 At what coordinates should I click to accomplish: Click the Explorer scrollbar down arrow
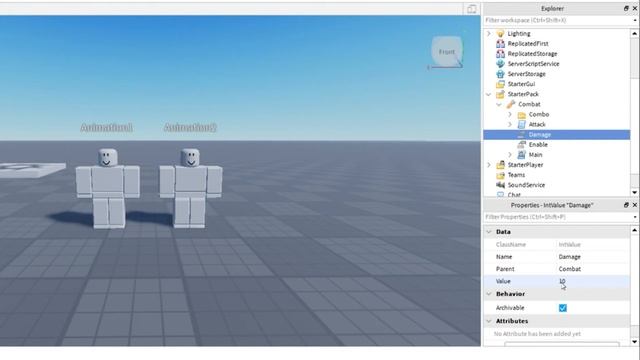click(635, 192)
